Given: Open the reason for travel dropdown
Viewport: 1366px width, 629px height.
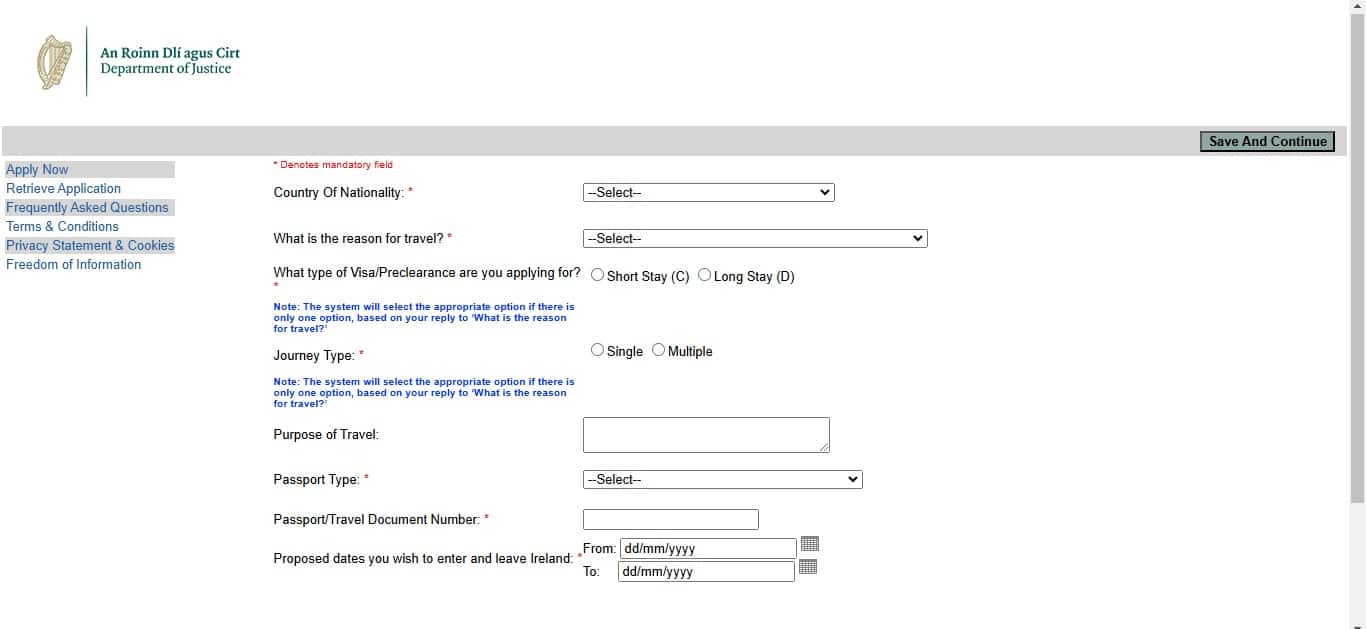Looking at the screenshot, I should (x=755, y=239).
